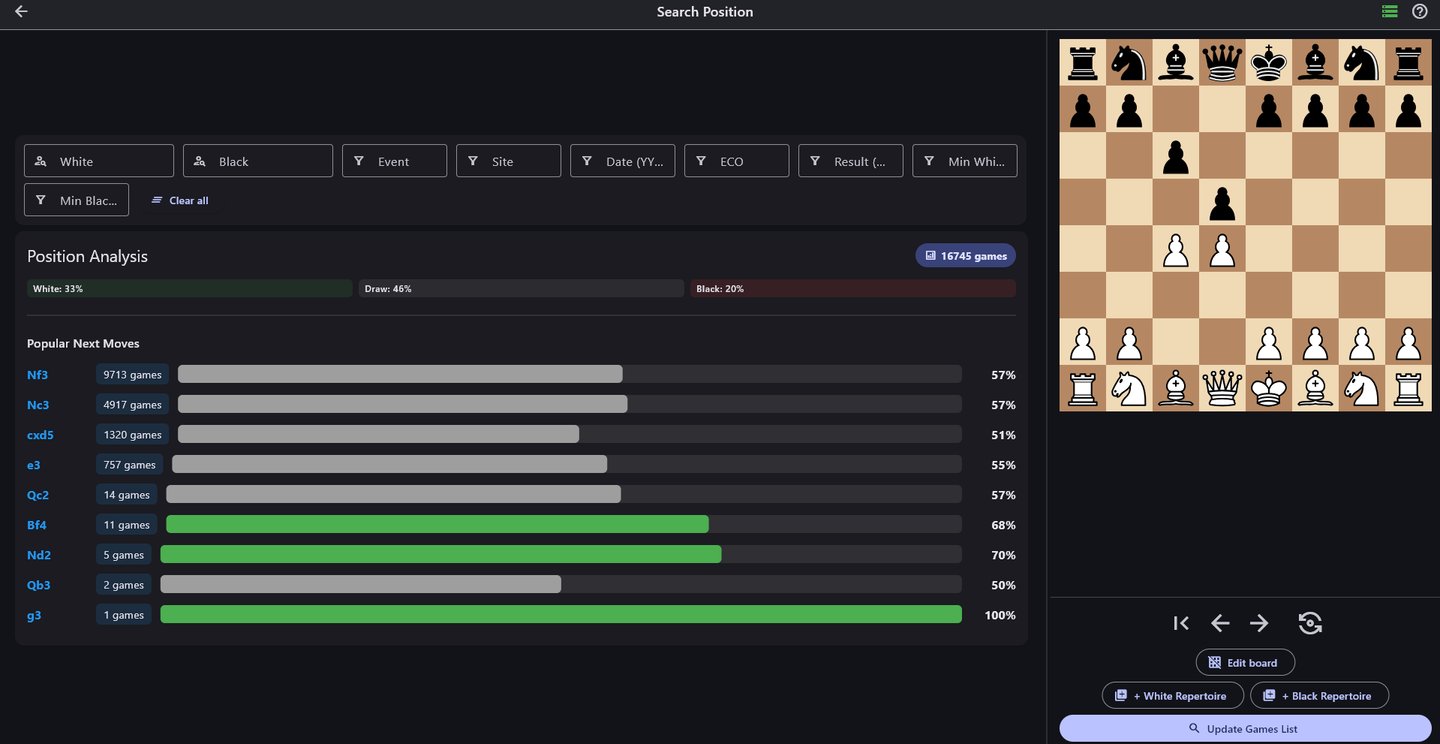Viewport: 1440px width, 744px height.
Task: Select the white bishop on c1
Action: 1176,387
